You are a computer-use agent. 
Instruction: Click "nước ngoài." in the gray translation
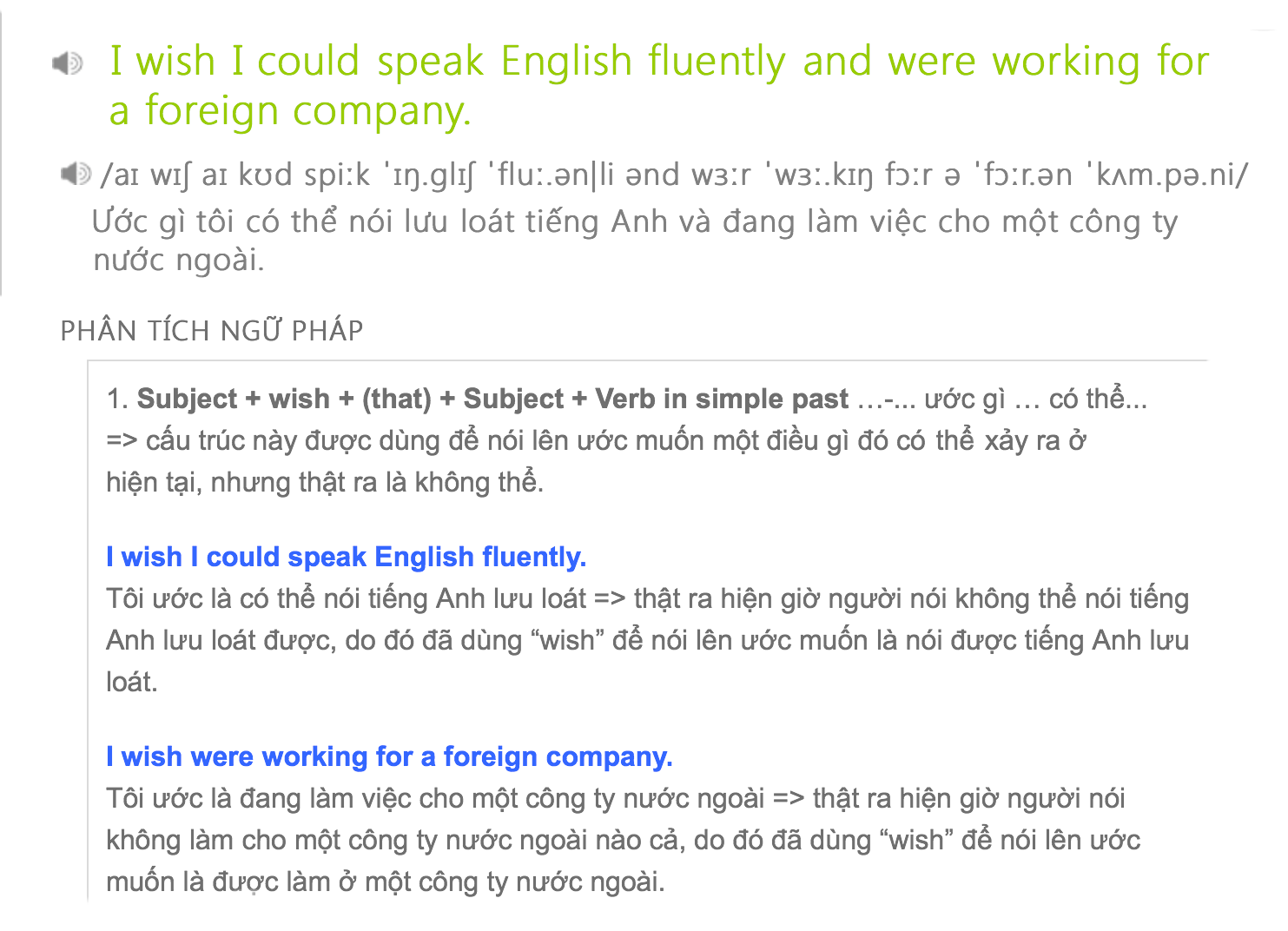179,260
